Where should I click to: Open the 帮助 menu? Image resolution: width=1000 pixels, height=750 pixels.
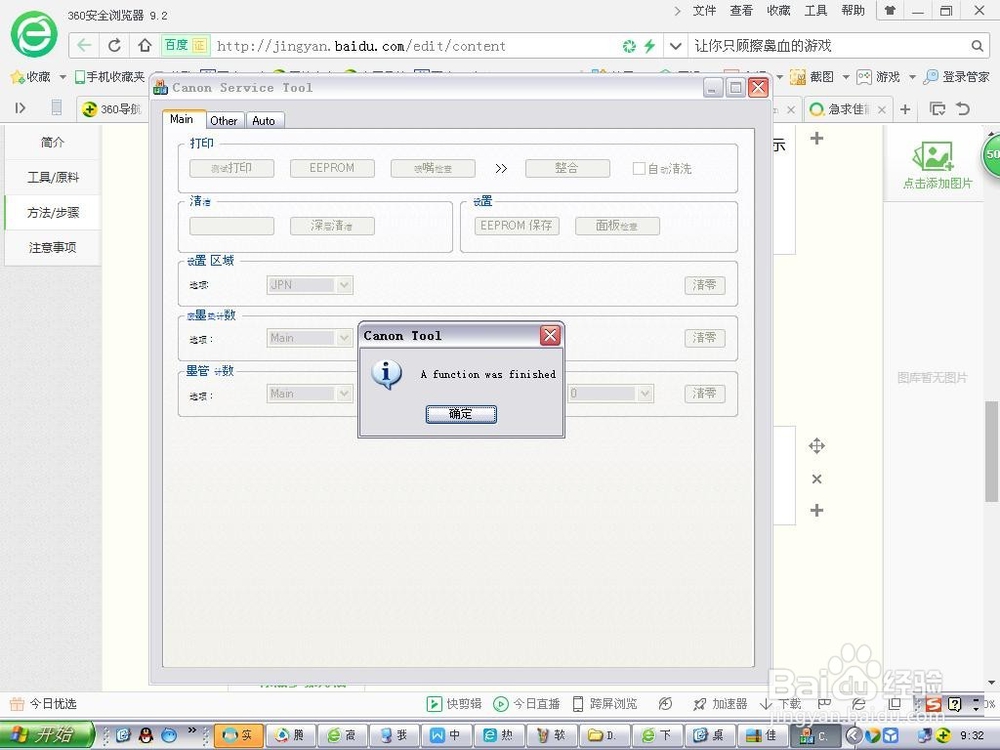853,11
